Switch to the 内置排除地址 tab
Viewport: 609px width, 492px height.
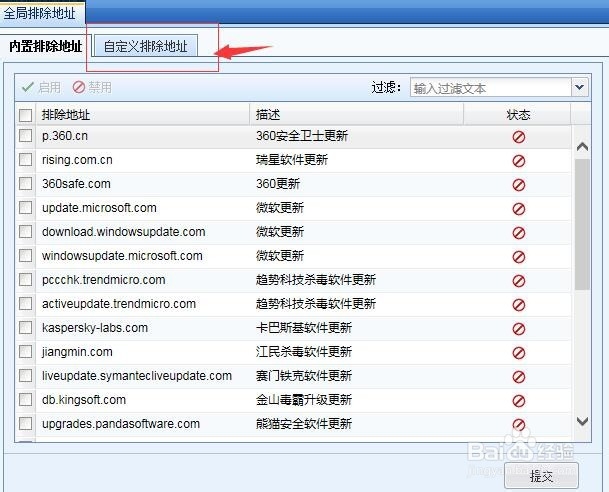point(45,46)
